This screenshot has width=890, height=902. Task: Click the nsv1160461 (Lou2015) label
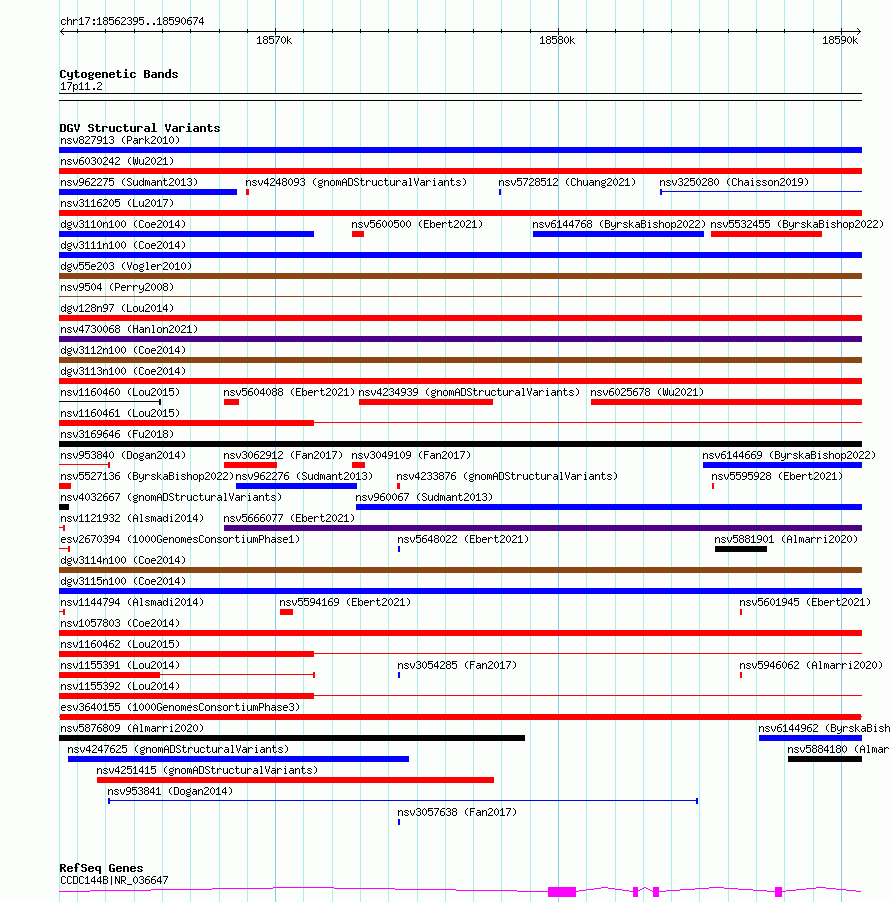[120, 413]
